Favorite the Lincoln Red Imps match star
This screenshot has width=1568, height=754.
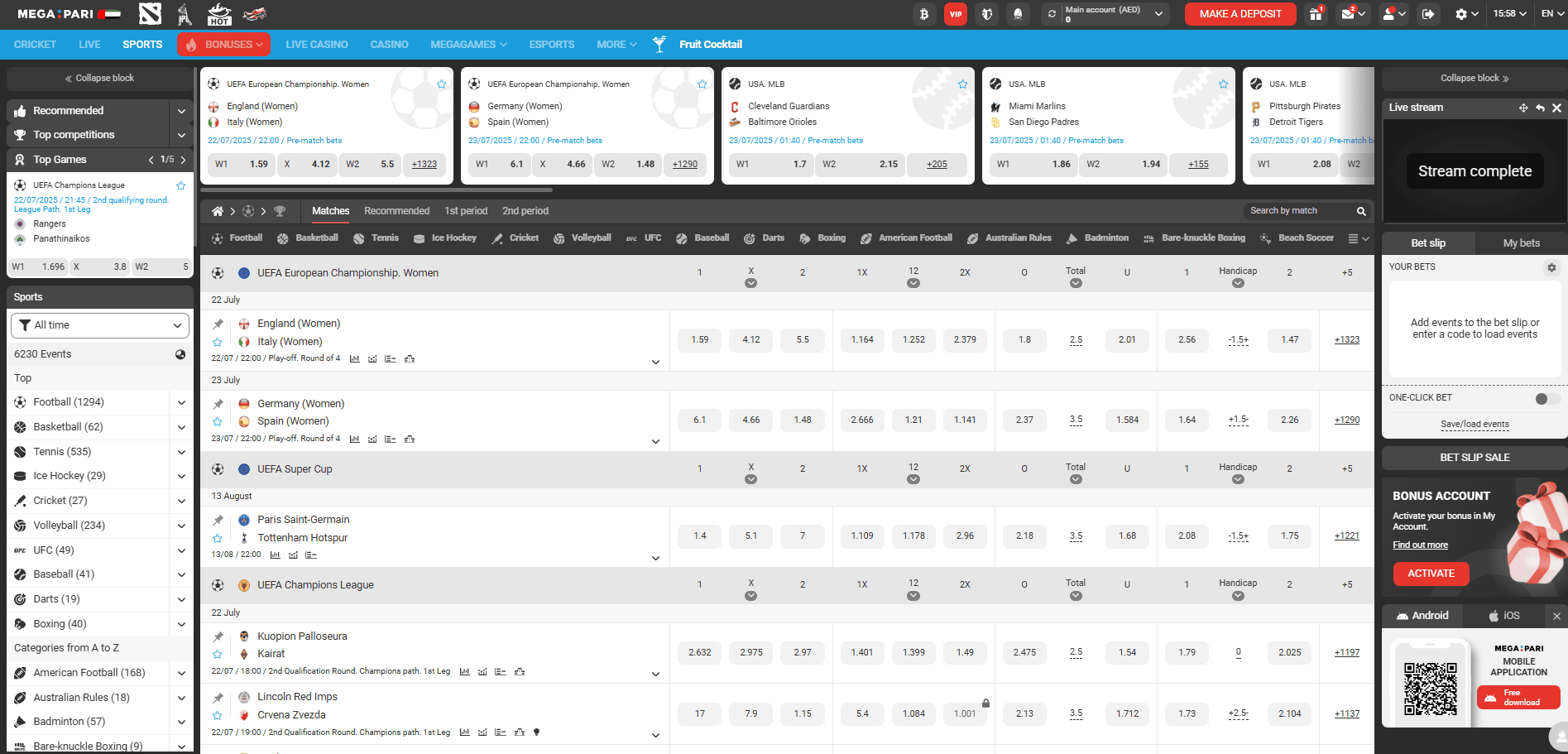[218, 716]
